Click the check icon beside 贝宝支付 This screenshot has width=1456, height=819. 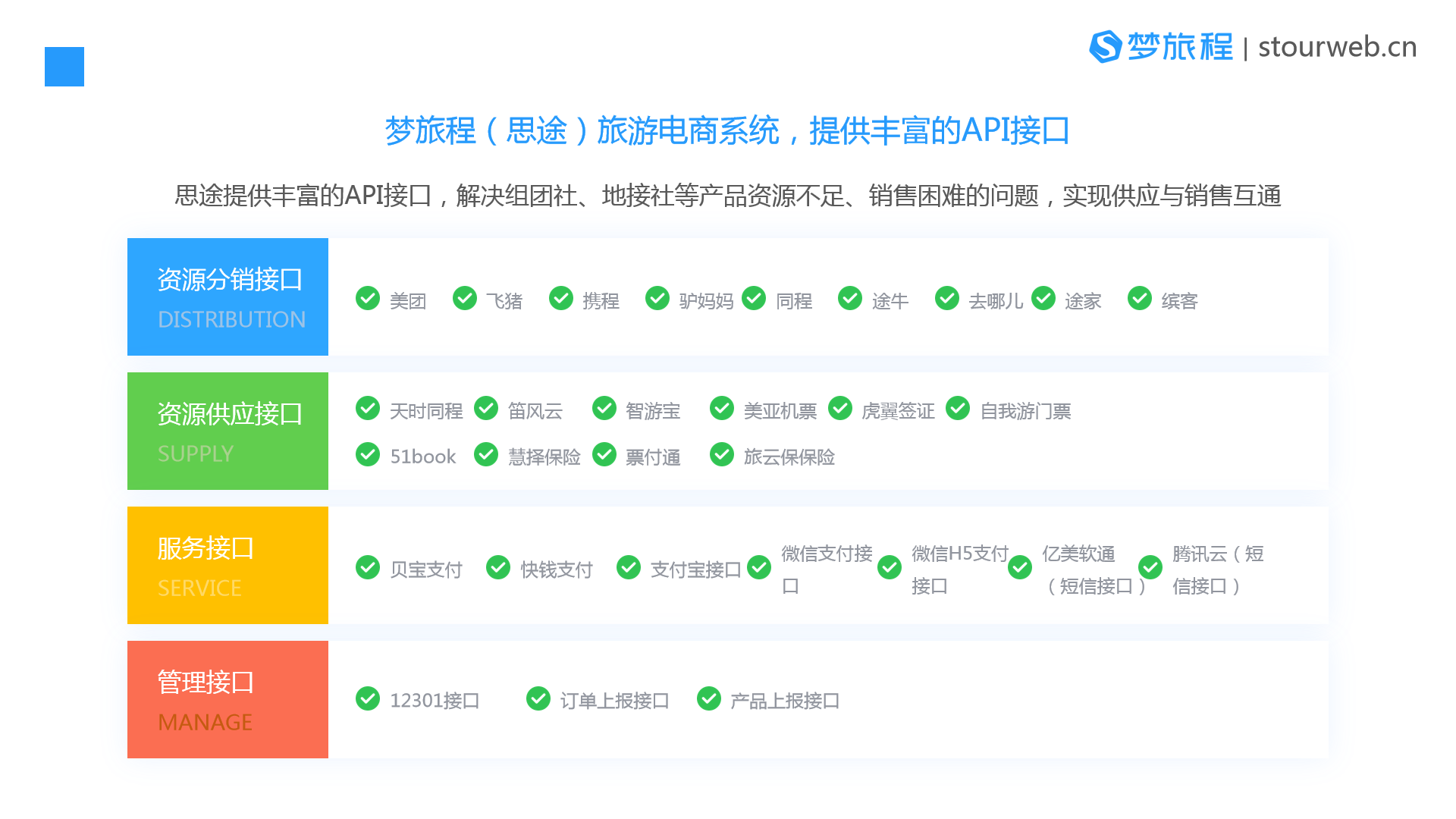368,567
